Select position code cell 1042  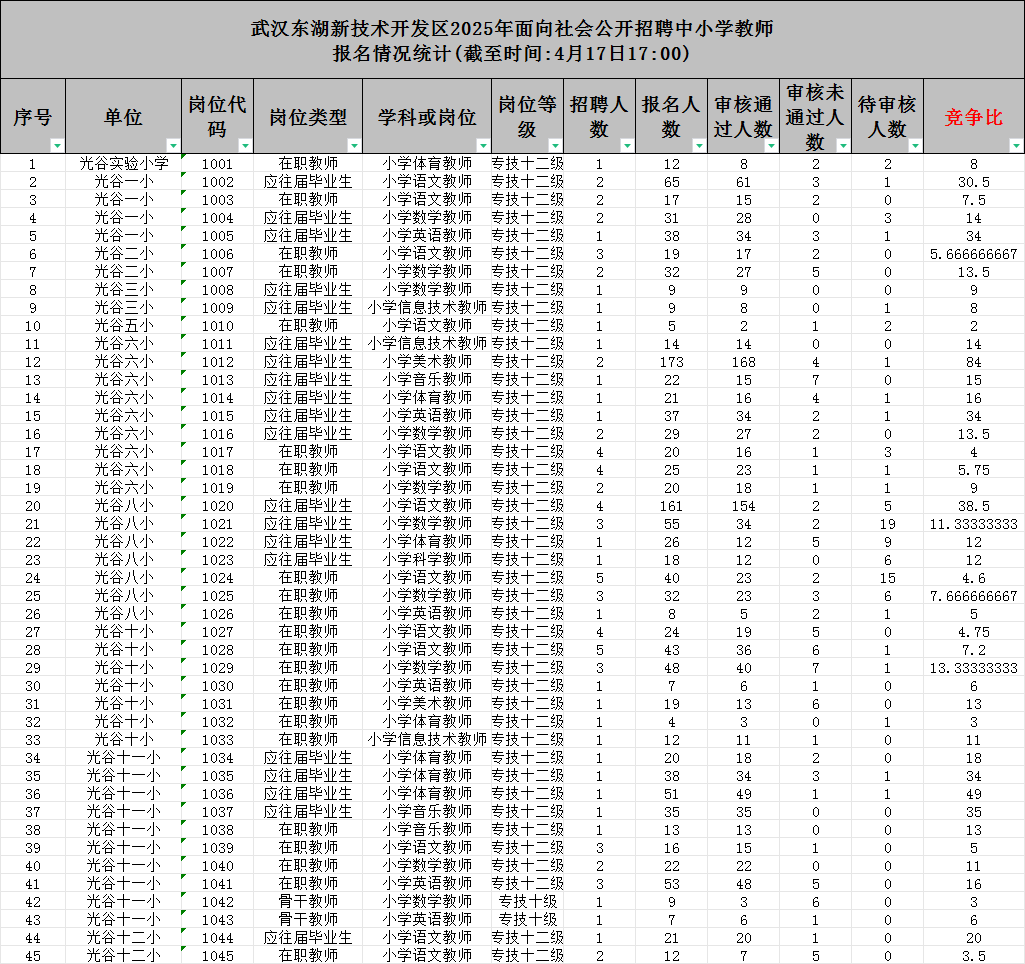(218, 901)
